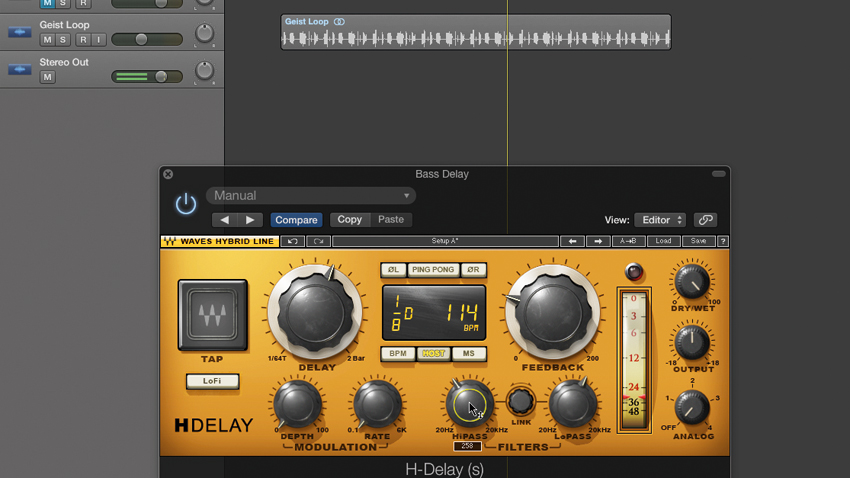The image size is (850, 478).
Task: Toggle input monitoring on Geist Loop
Action: (x=98, y=40)
